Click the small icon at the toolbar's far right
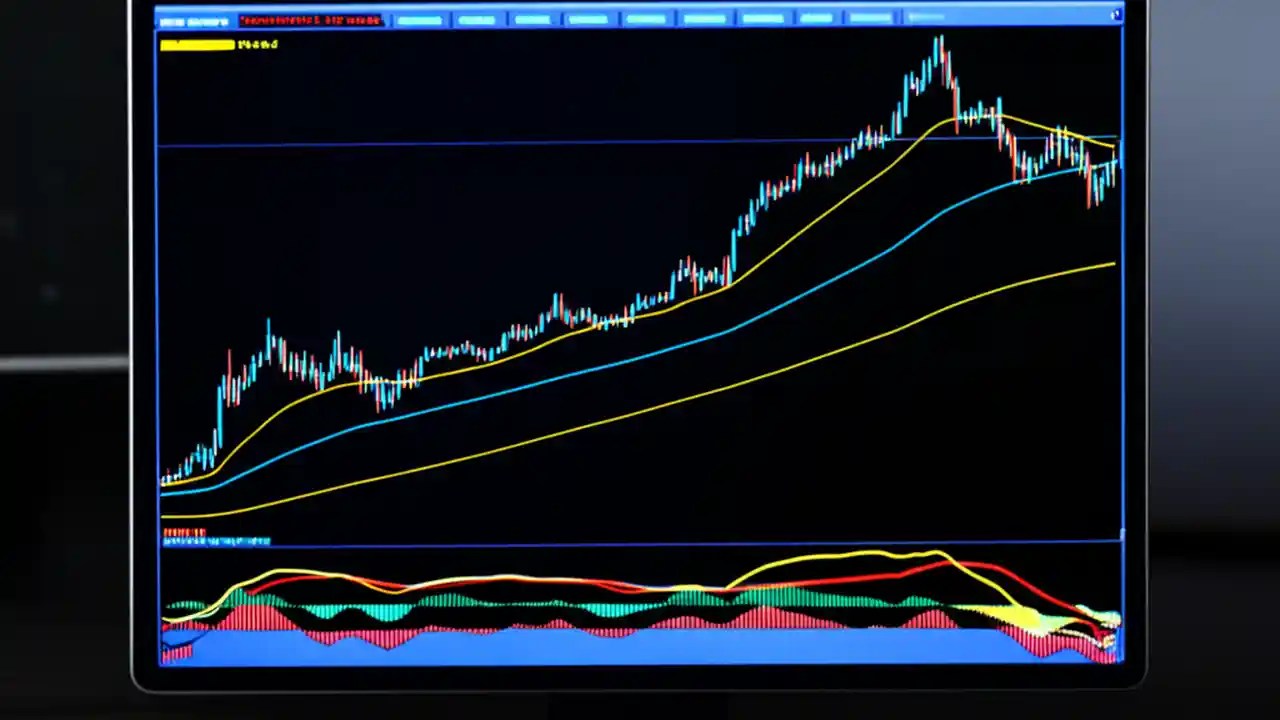 1114,16
